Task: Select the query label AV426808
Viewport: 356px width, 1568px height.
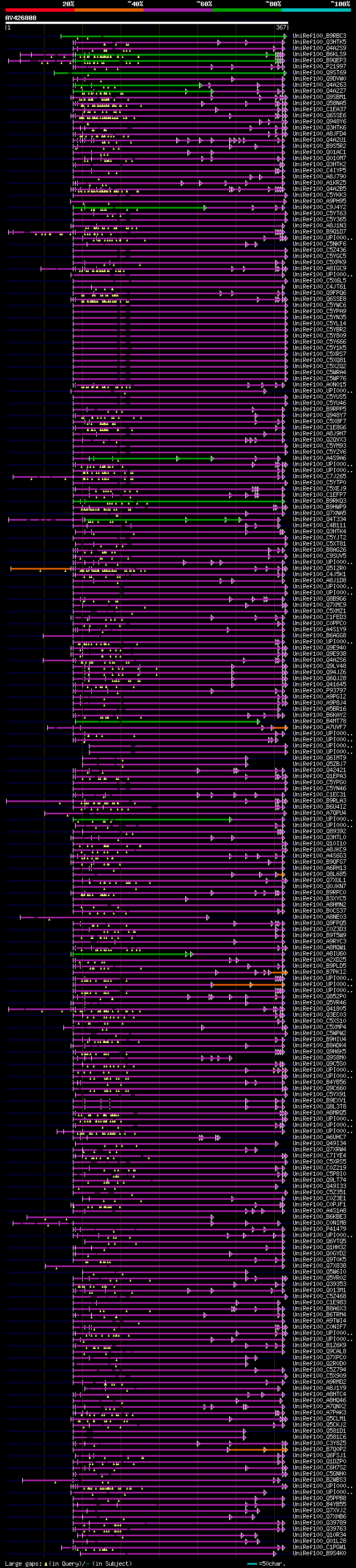Action: tap(21, 18)
